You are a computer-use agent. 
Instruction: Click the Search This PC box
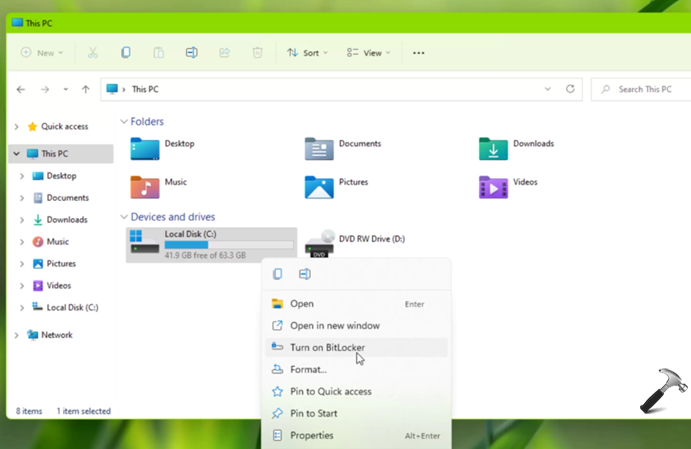(x=641, y=89)
